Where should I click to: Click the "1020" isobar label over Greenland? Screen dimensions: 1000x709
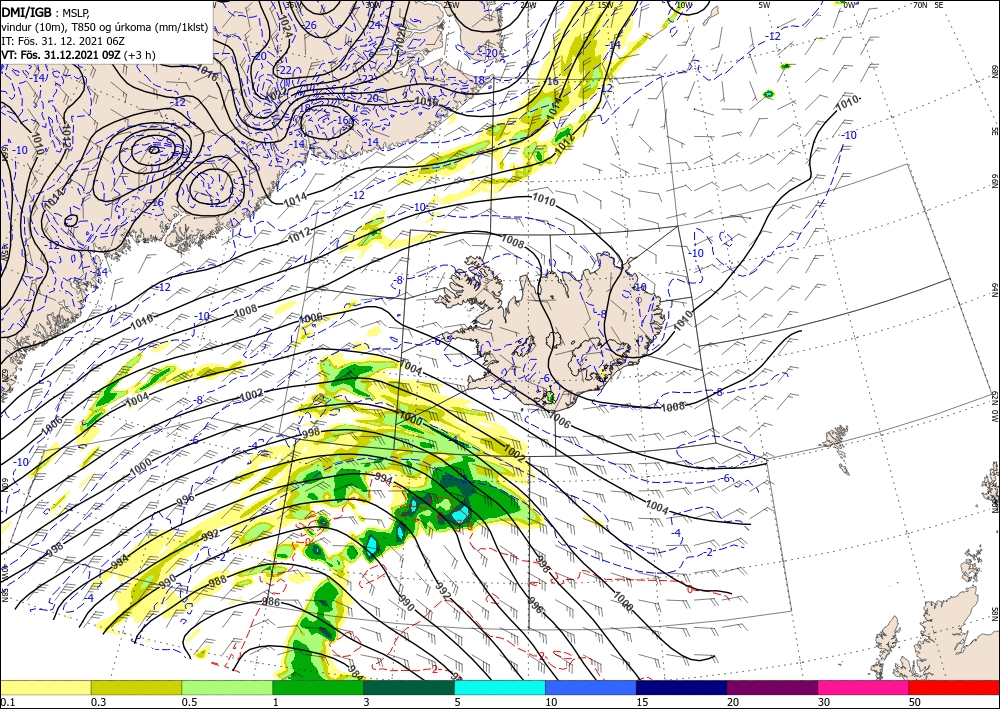(401, 34)
